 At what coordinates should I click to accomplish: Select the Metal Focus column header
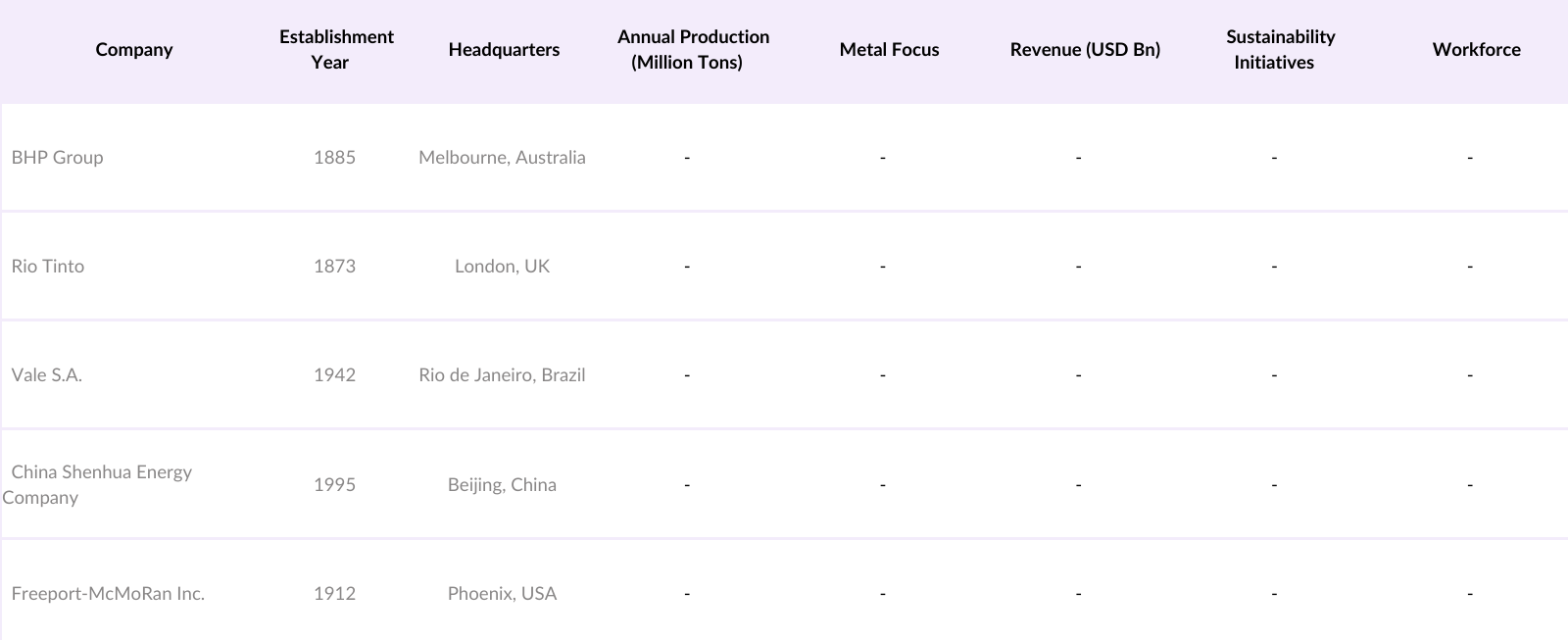pos(889,50)
